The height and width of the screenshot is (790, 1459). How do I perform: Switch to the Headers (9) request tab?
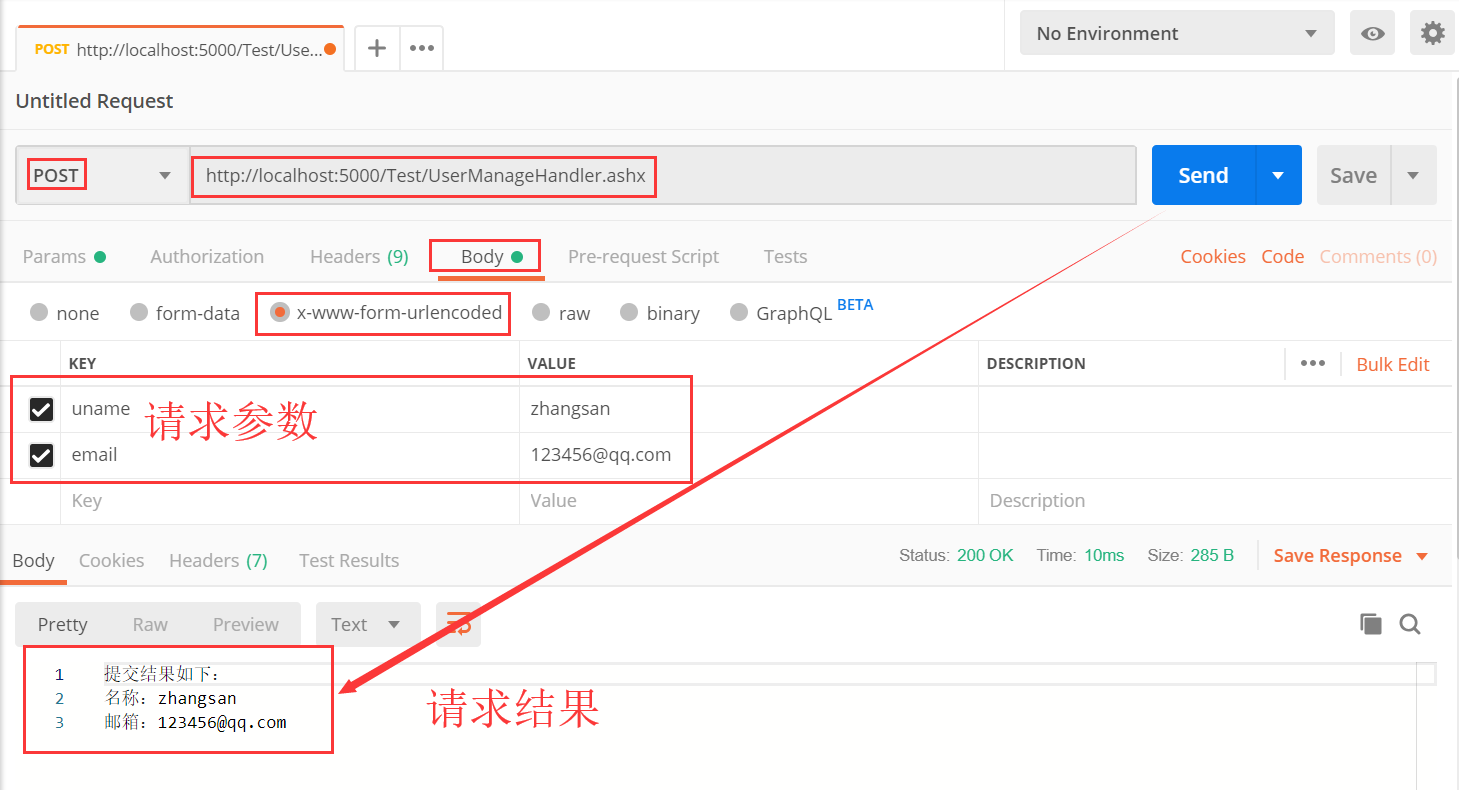[357, 256]
